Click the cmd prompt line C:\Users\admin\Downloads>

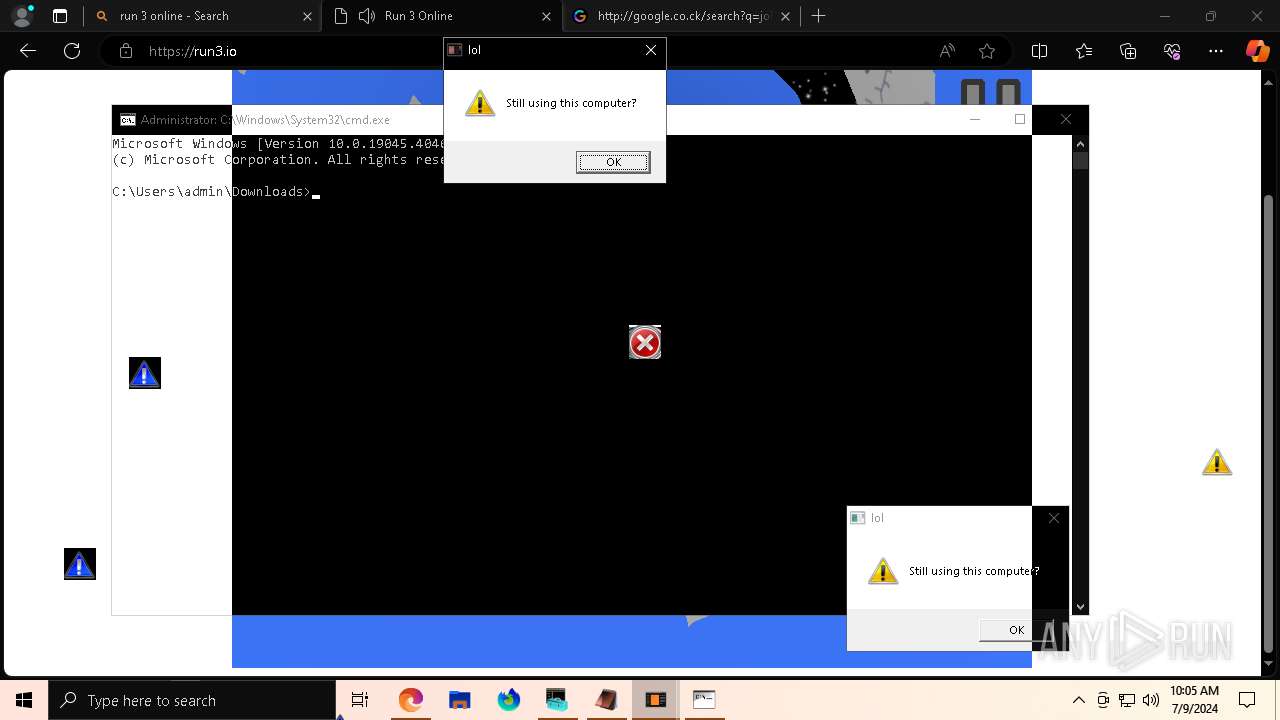point(213,192)
